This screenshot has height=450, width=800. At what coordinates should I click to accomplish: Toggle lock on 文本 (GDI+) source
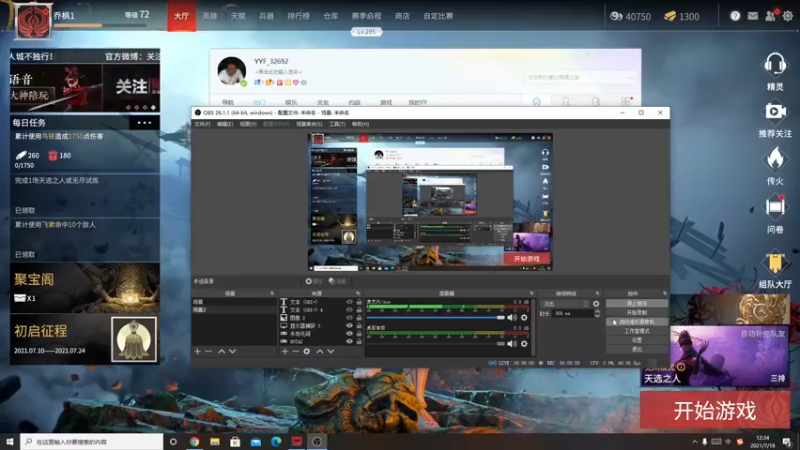point(359,302)
